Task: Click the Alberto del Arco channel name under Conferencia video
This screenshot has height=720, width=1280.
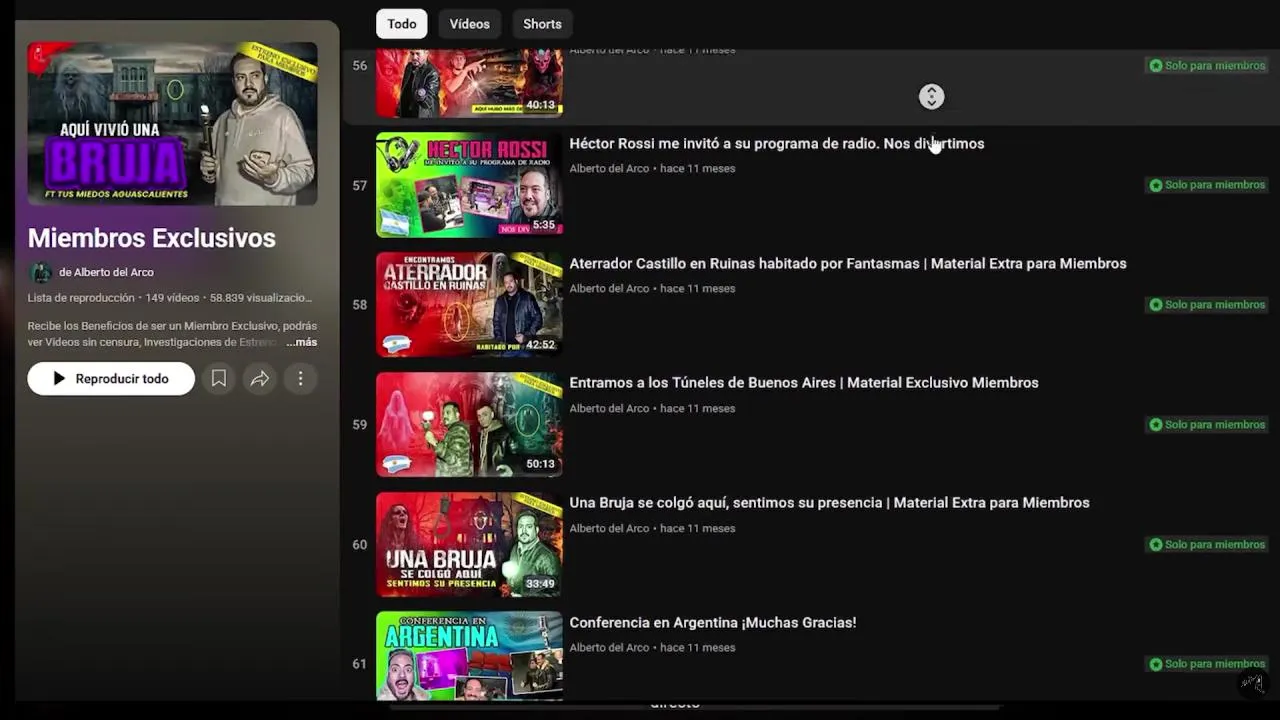Action: pyautogui.click(x=609, y=648)
